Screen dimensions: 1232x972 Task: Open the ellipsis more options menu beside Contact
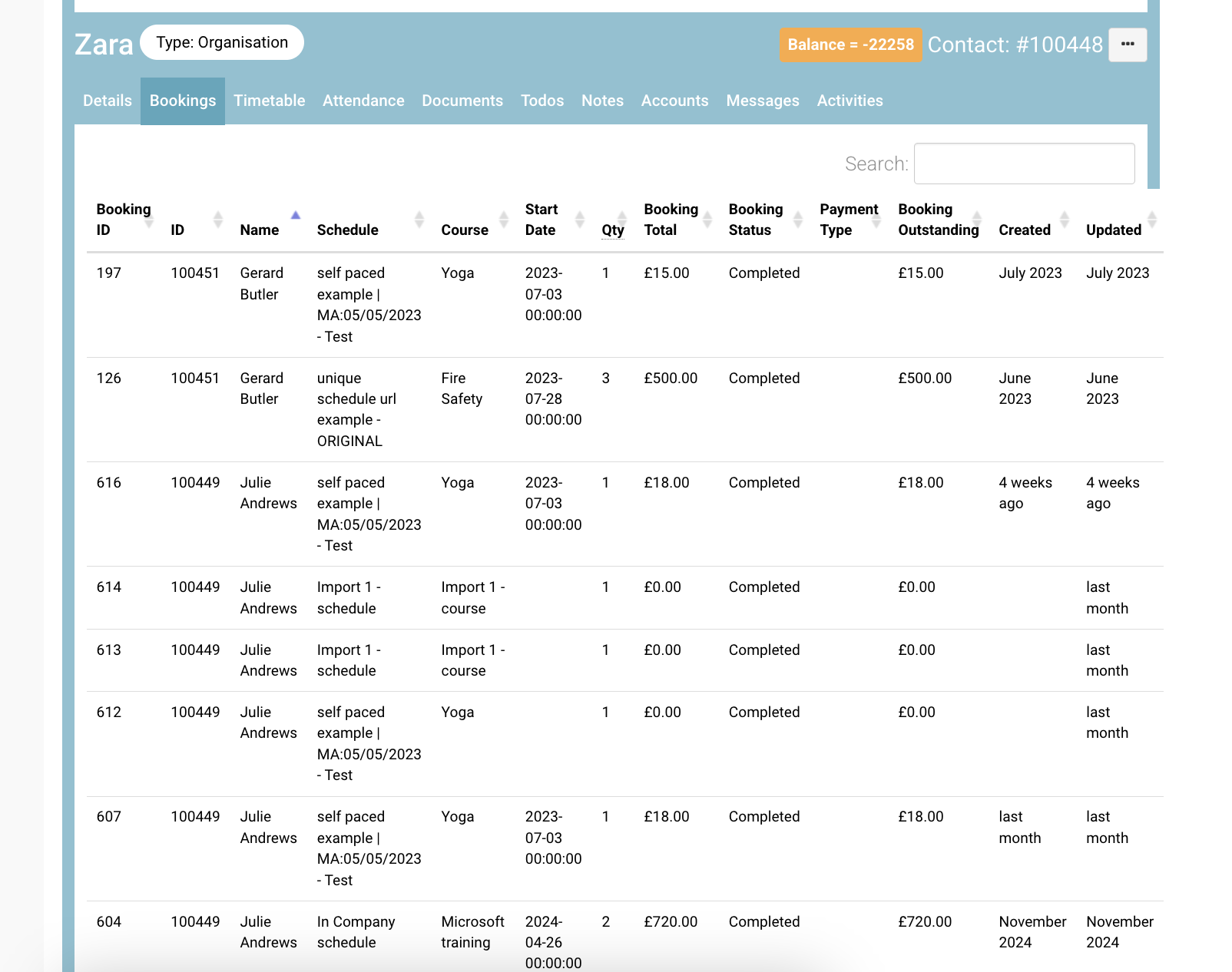click(x=1127, y=45)
